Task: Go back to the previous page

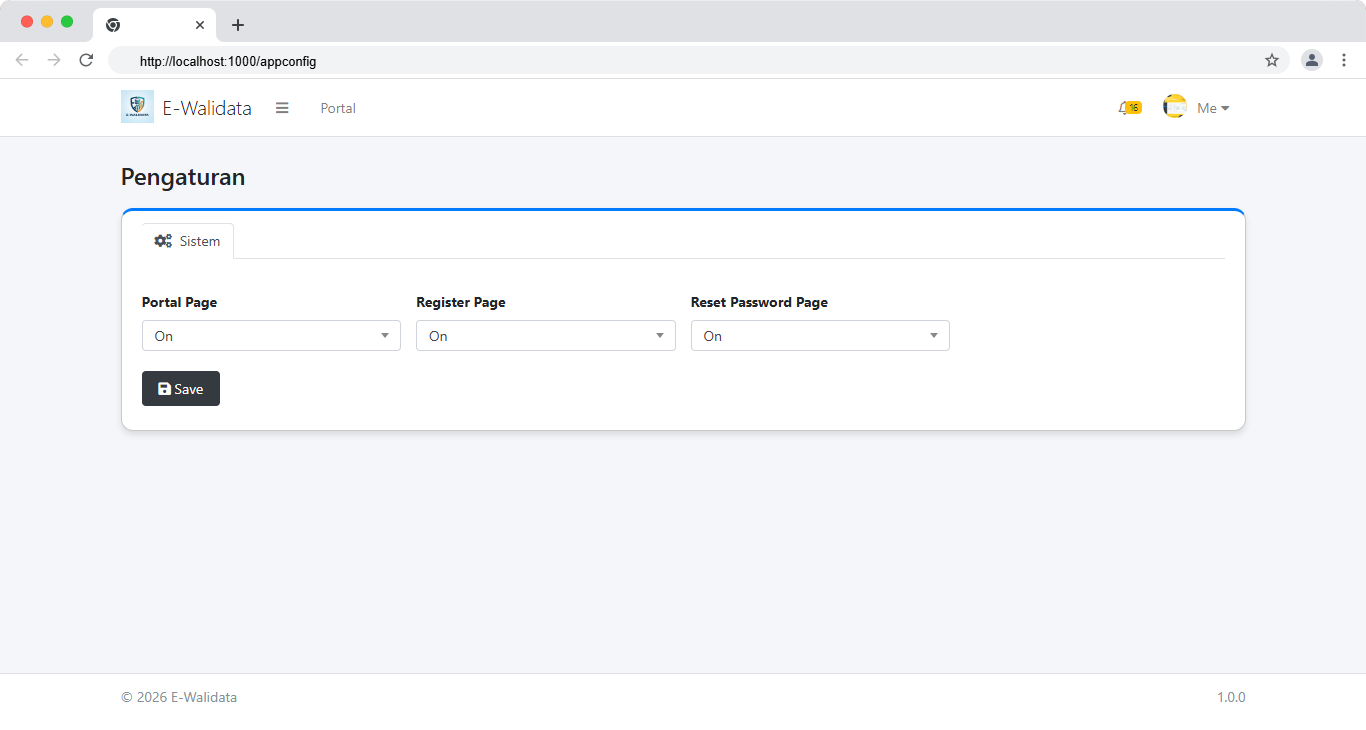Action: 22,60
